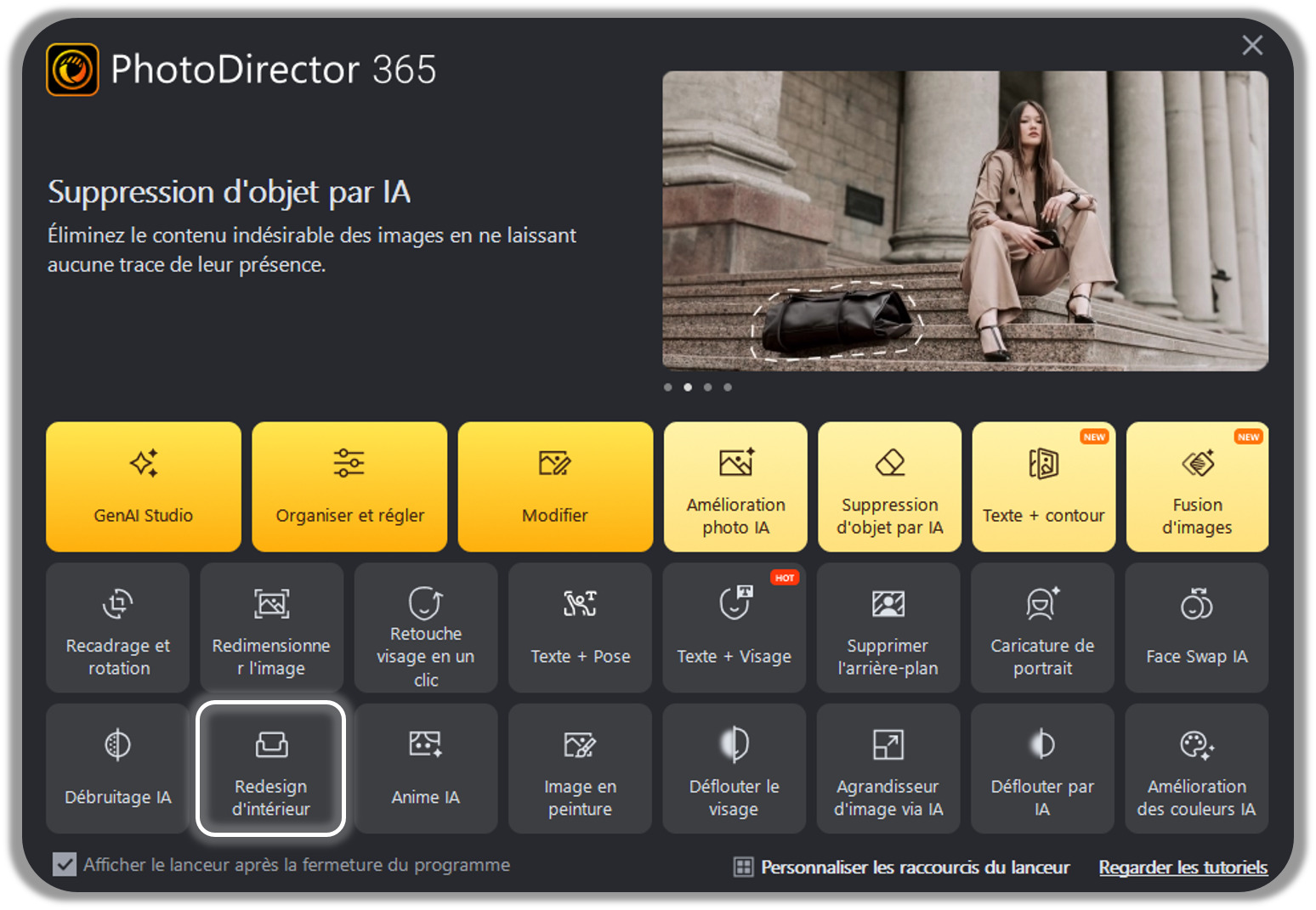Image resolution: width=1316 pixels, height=910 pixels.
Task: Open the Modifier editing module
Action: click(x=555, y=487)
